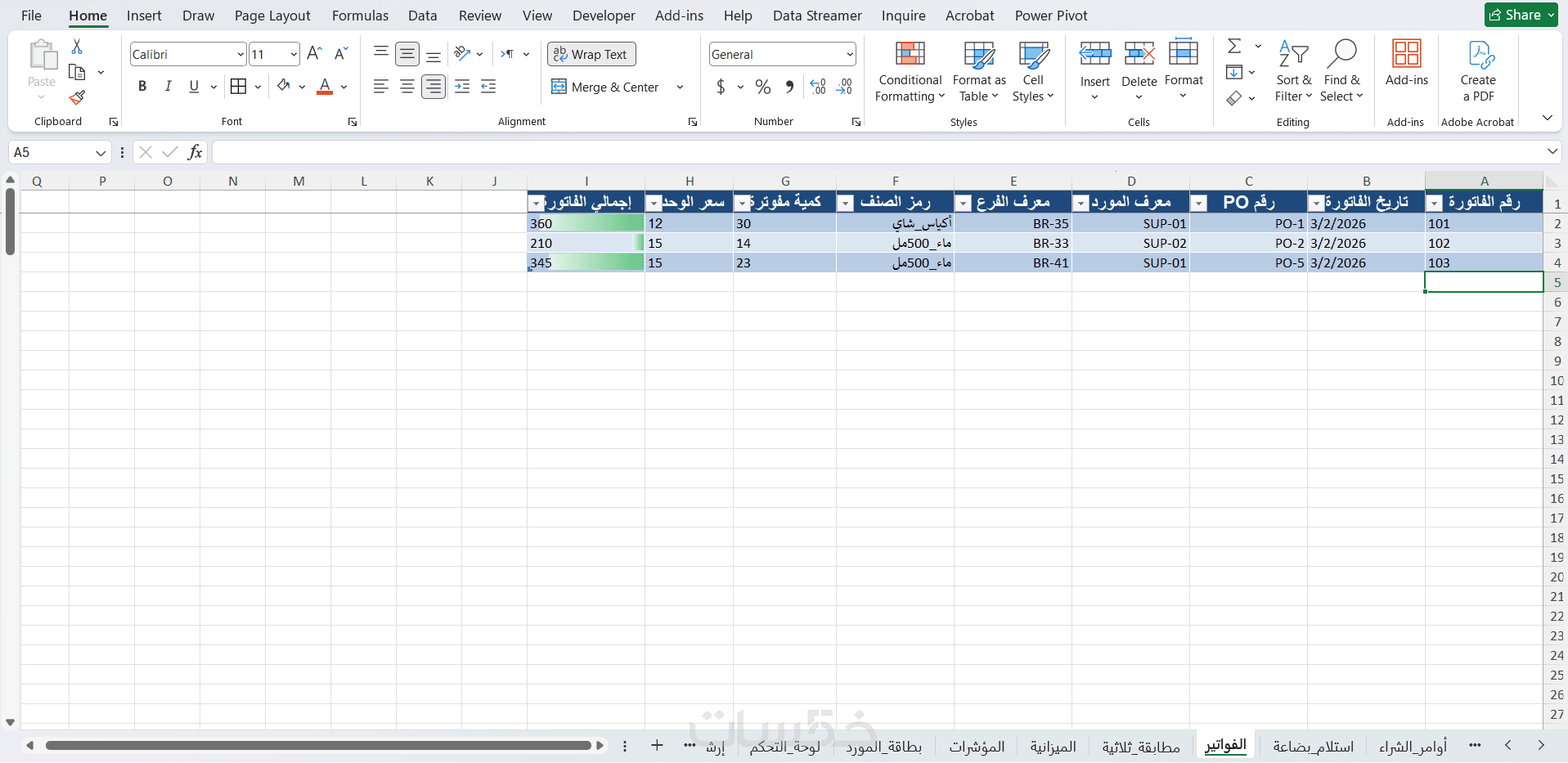
Task: Click the Format Painter icon
Action: coord(77,98)
